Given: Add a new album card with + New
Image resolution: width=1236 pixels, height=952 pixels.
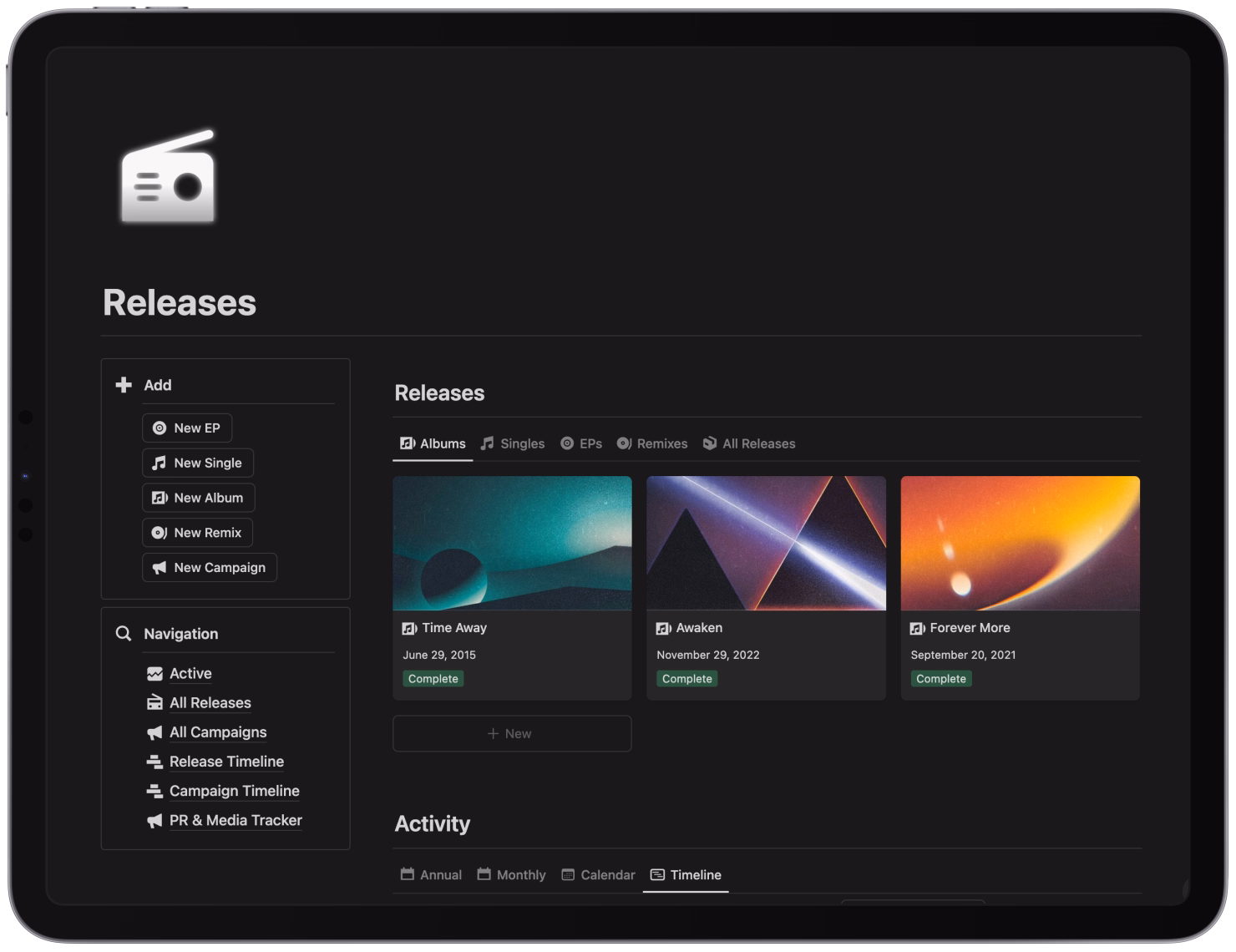Looking at the screenshot, I should click(512, 733).
